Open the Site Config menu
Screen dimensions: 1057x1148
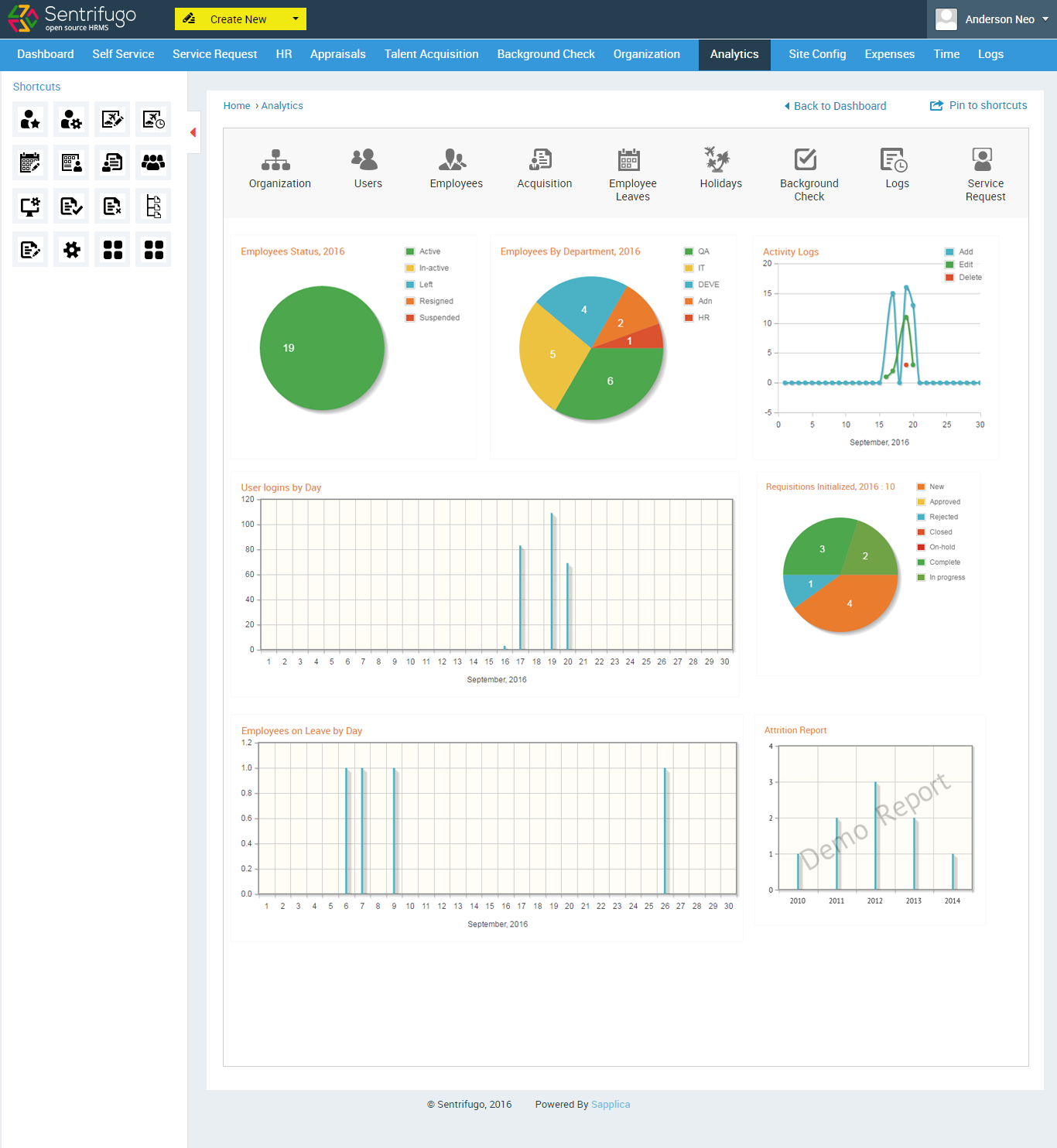coord(817,54)
